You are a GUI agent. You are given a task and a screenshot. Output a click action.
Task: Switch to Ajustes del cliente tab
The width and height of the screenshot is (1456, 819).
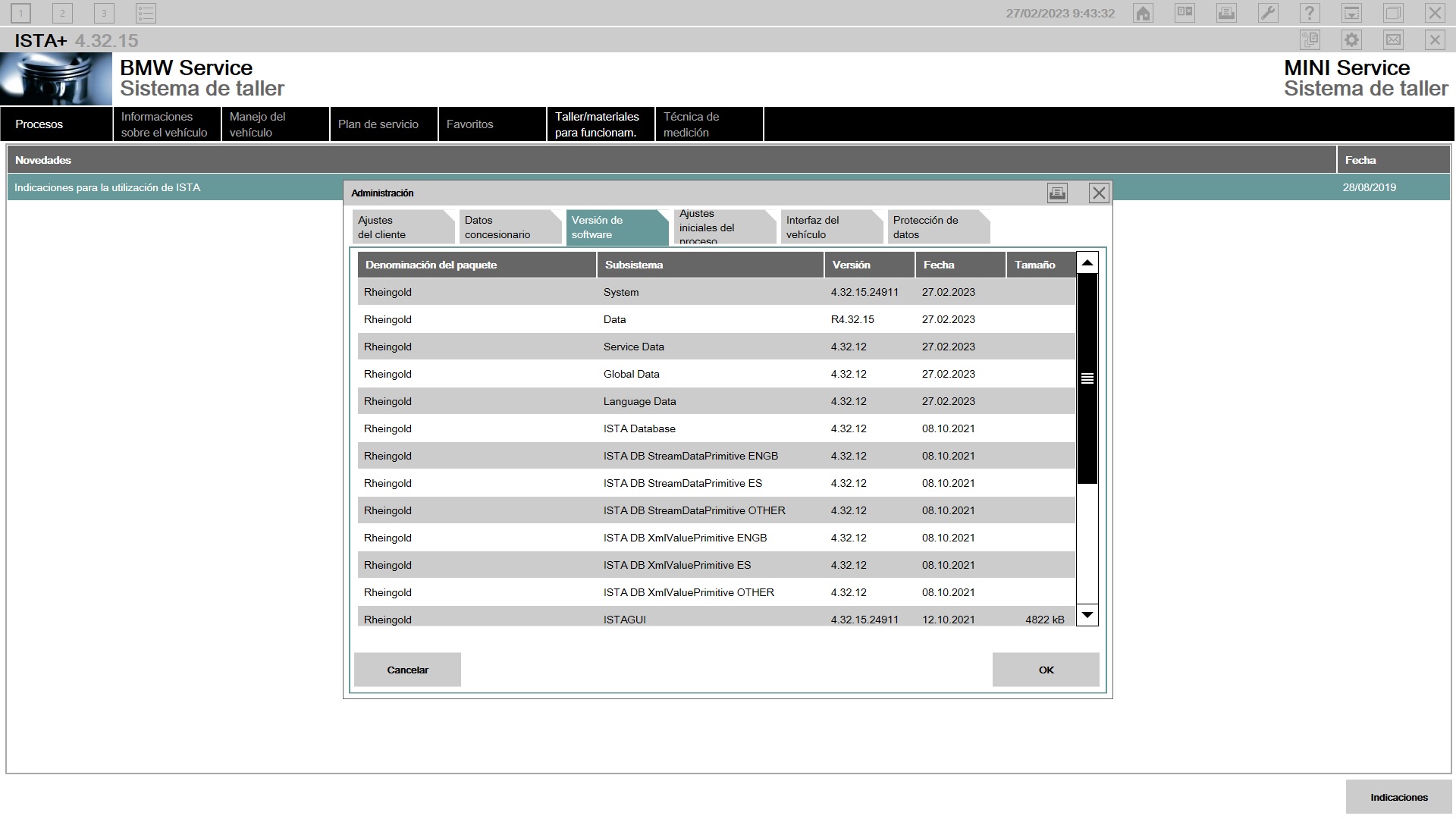(403, 227)
